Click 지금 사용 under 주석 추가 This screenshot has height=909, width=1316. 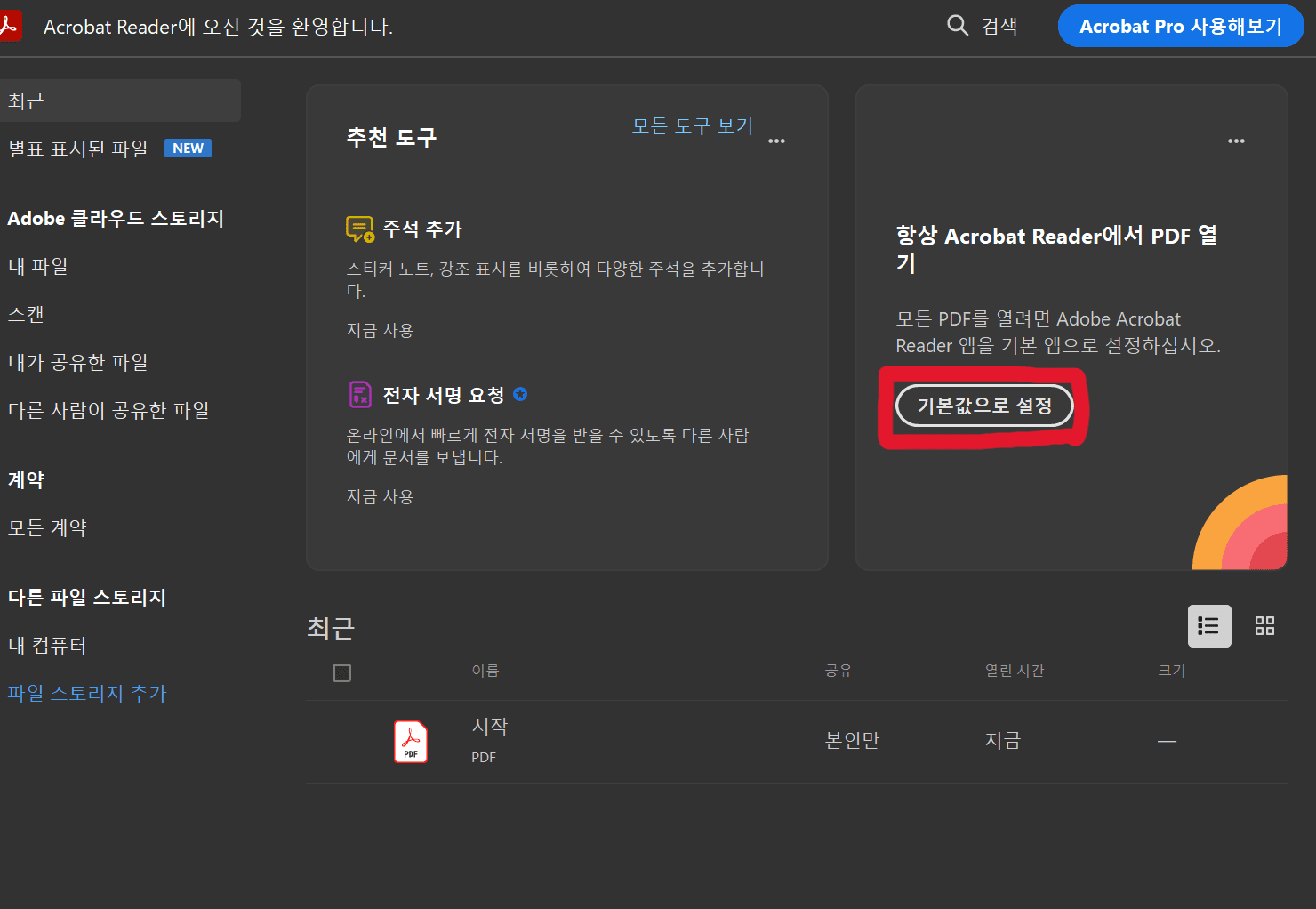(x=380, y=329)
